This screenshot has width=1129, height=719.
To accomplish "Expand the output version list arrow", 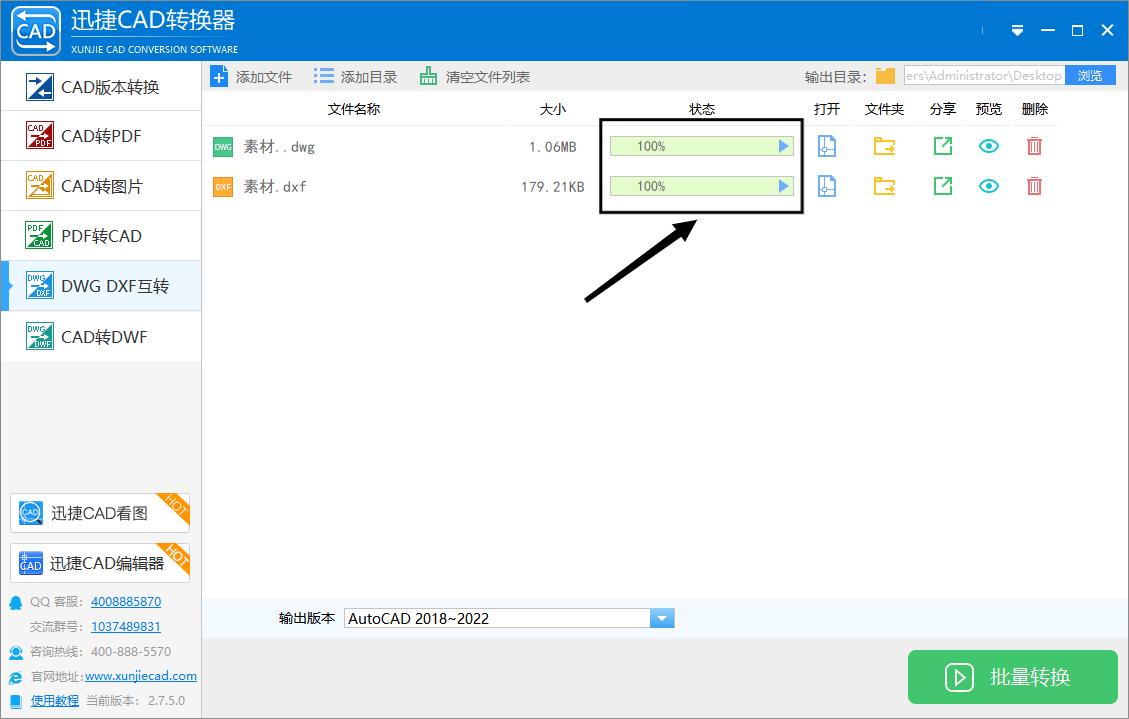I will (x=661, y=617).
